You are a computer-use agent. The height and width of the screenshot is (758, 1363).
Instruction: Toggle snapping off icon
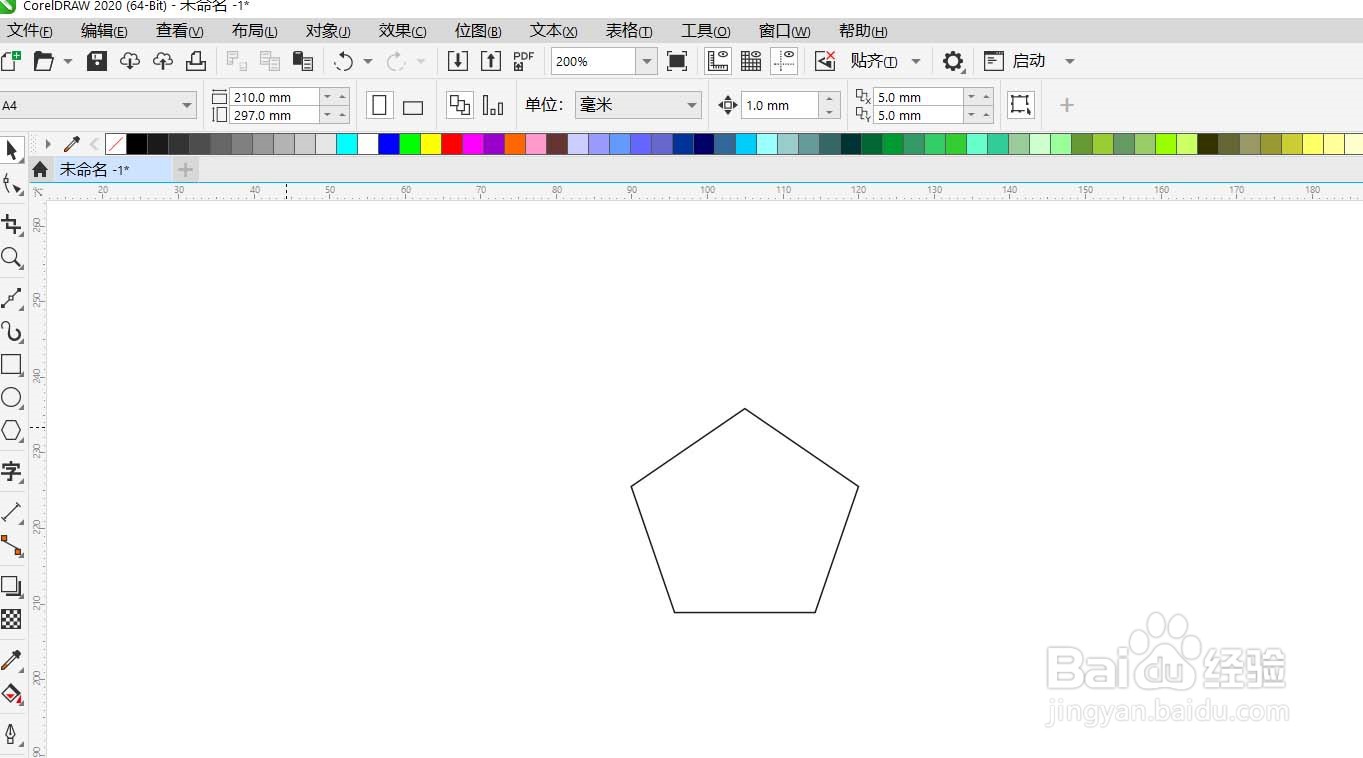(x=825, y=61)
